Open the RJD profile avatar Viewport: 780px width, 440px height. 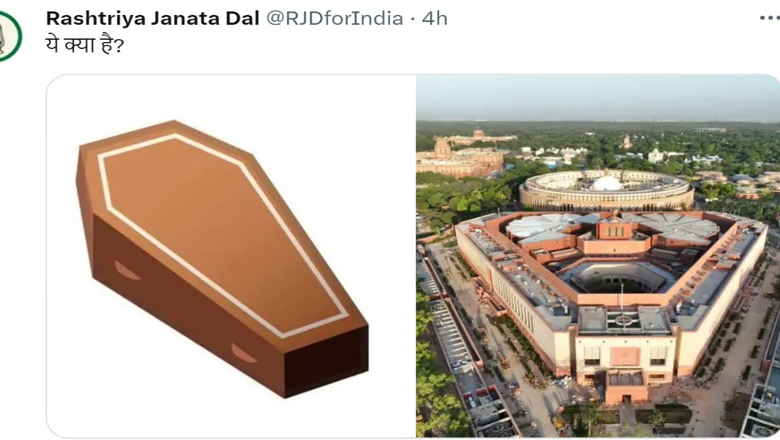(9, 36)
